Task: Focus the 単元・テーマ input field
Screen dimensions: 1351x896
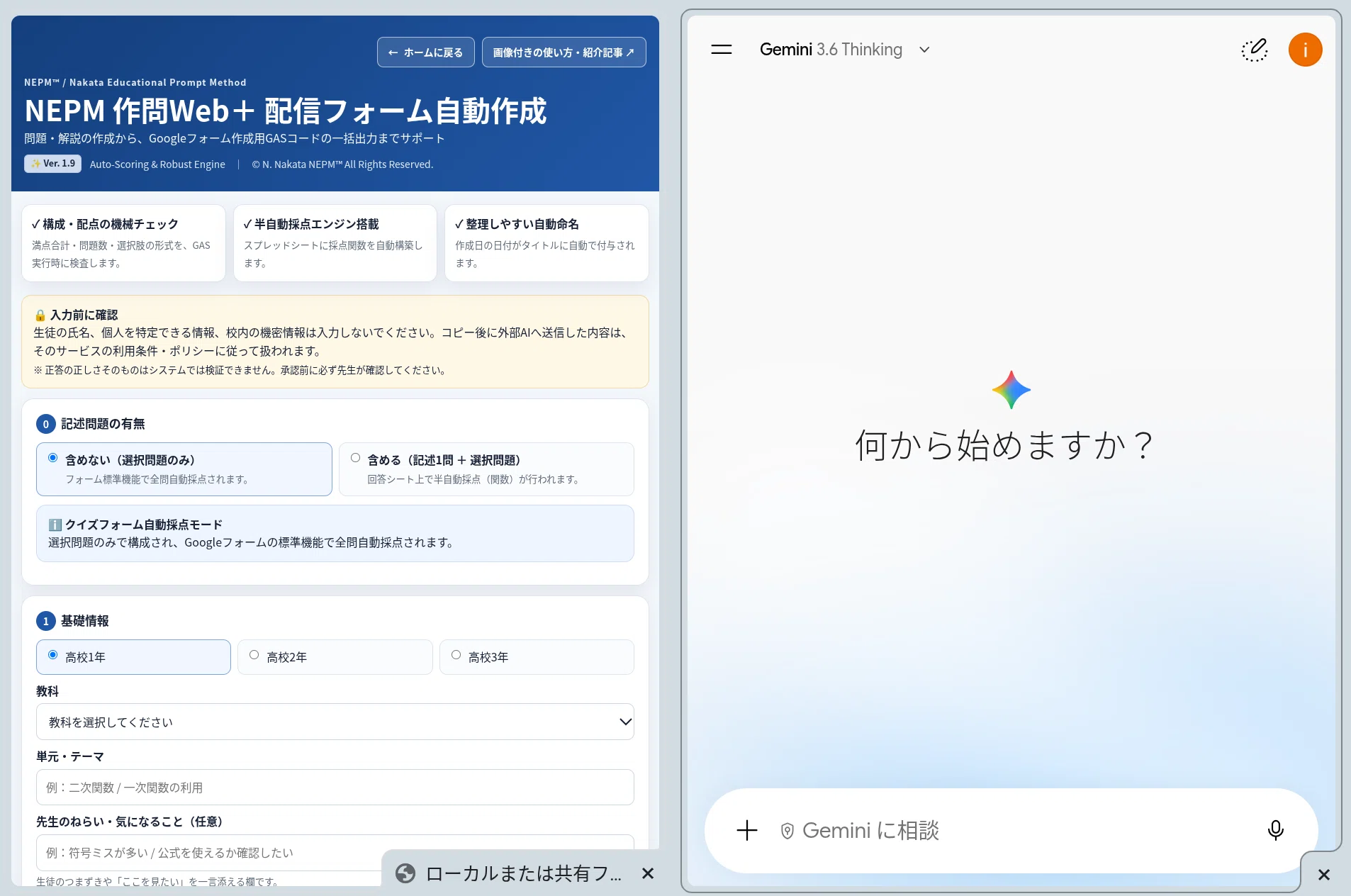Action: [335, 788]
